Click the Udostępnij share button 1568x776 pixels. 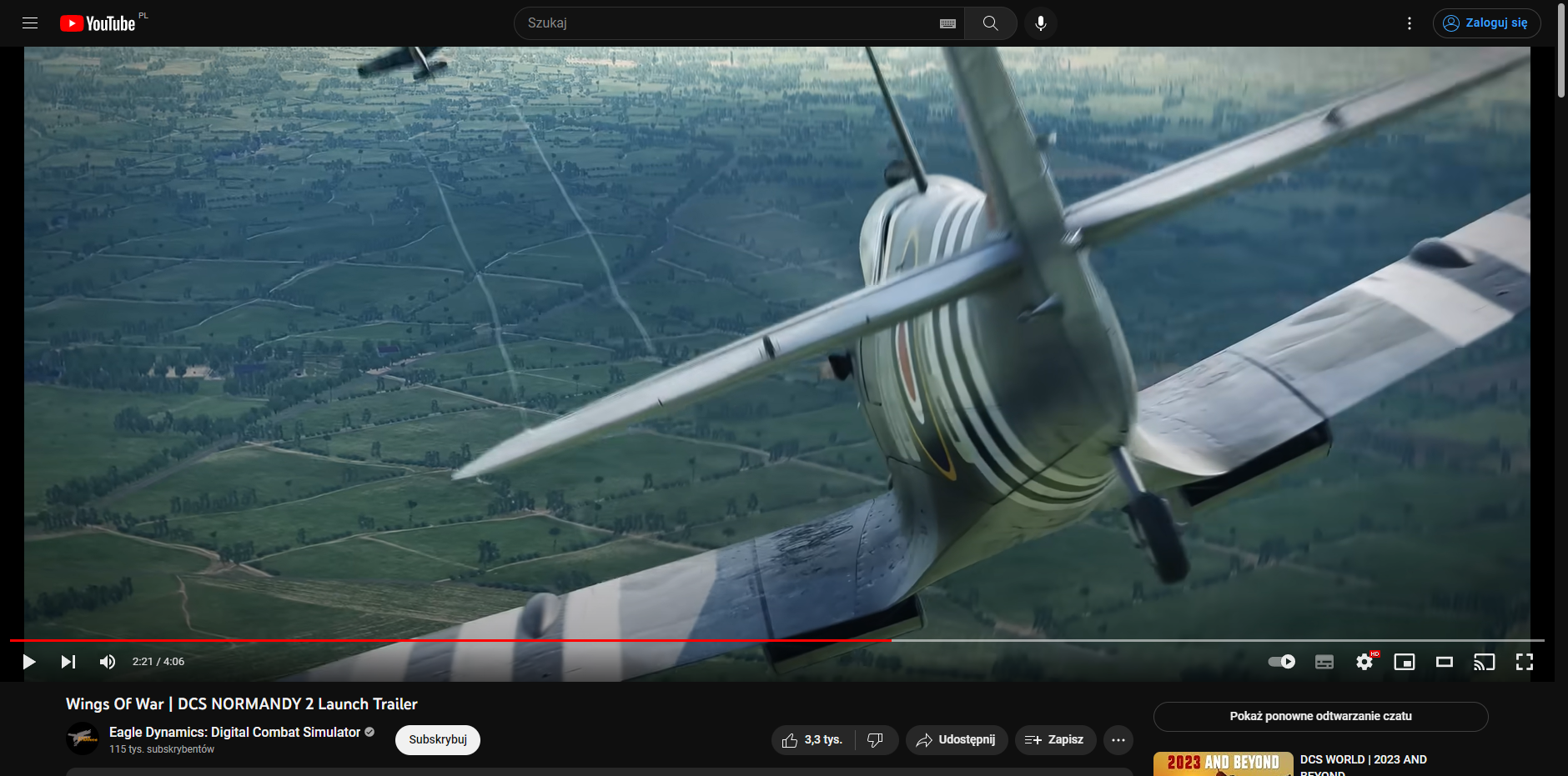(x=957, y=740)
